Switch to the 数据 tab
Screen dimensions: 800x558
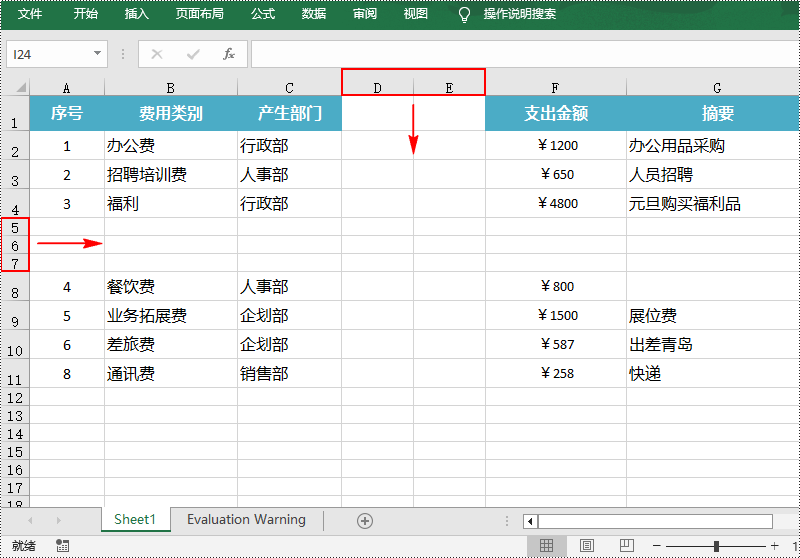313,14
